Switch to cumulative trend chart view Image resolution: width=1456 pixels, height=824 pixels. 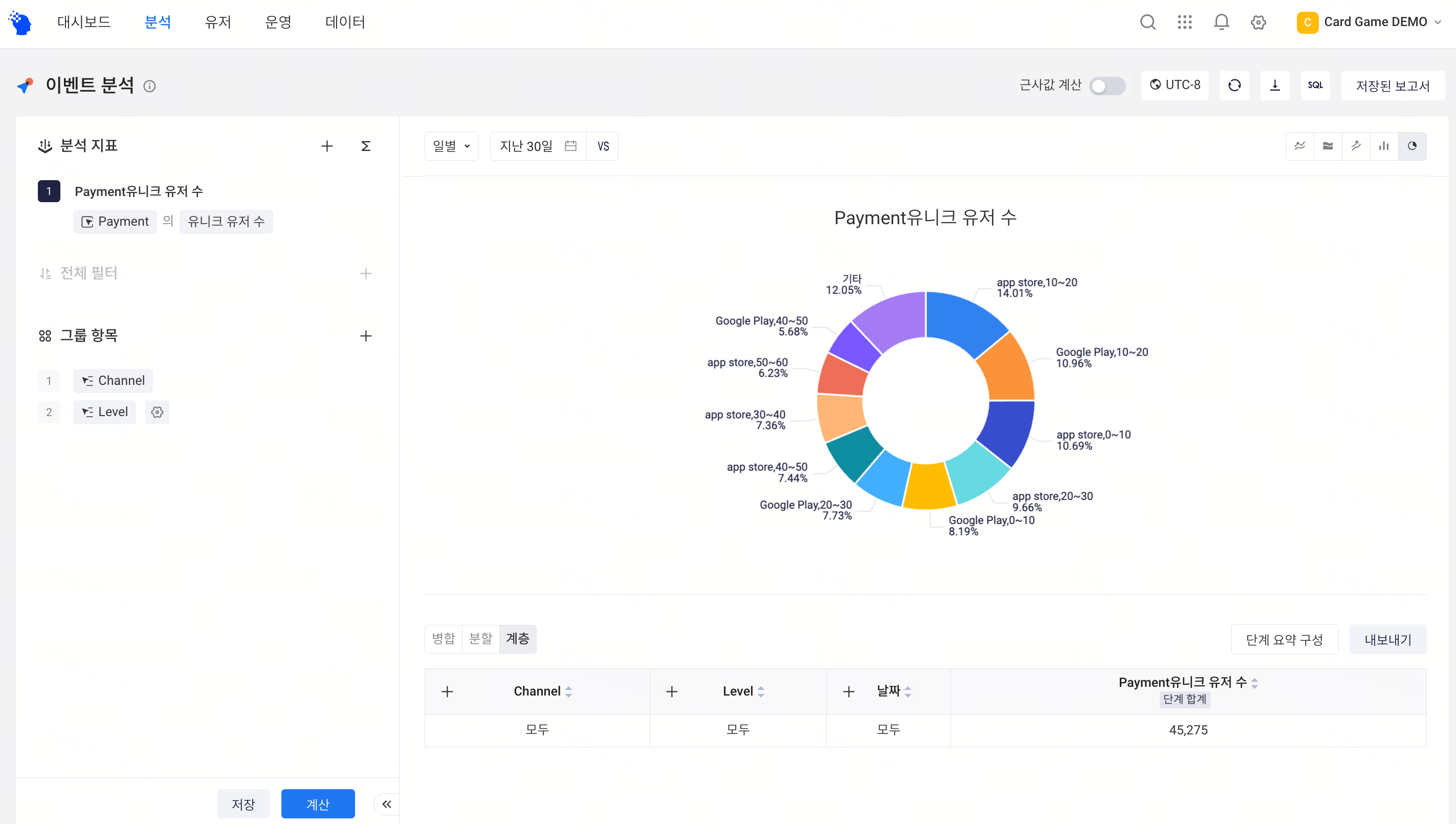tap(1356, 146)
